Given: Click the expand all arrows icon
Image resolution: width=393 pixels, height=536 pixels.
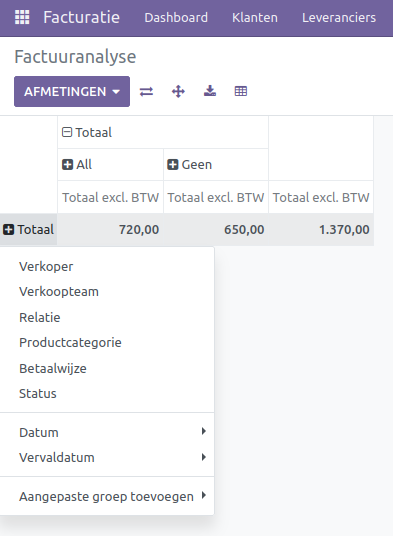Looking at the screenshot, I should 178,92.
